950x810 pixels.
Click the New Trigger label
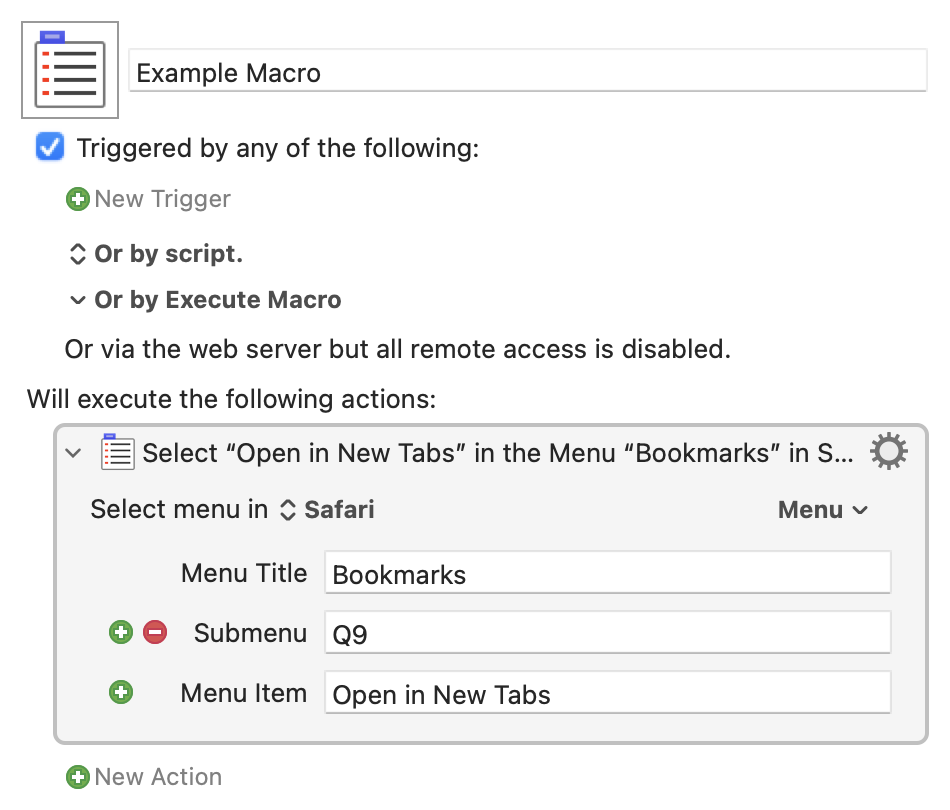coord(162,199)
